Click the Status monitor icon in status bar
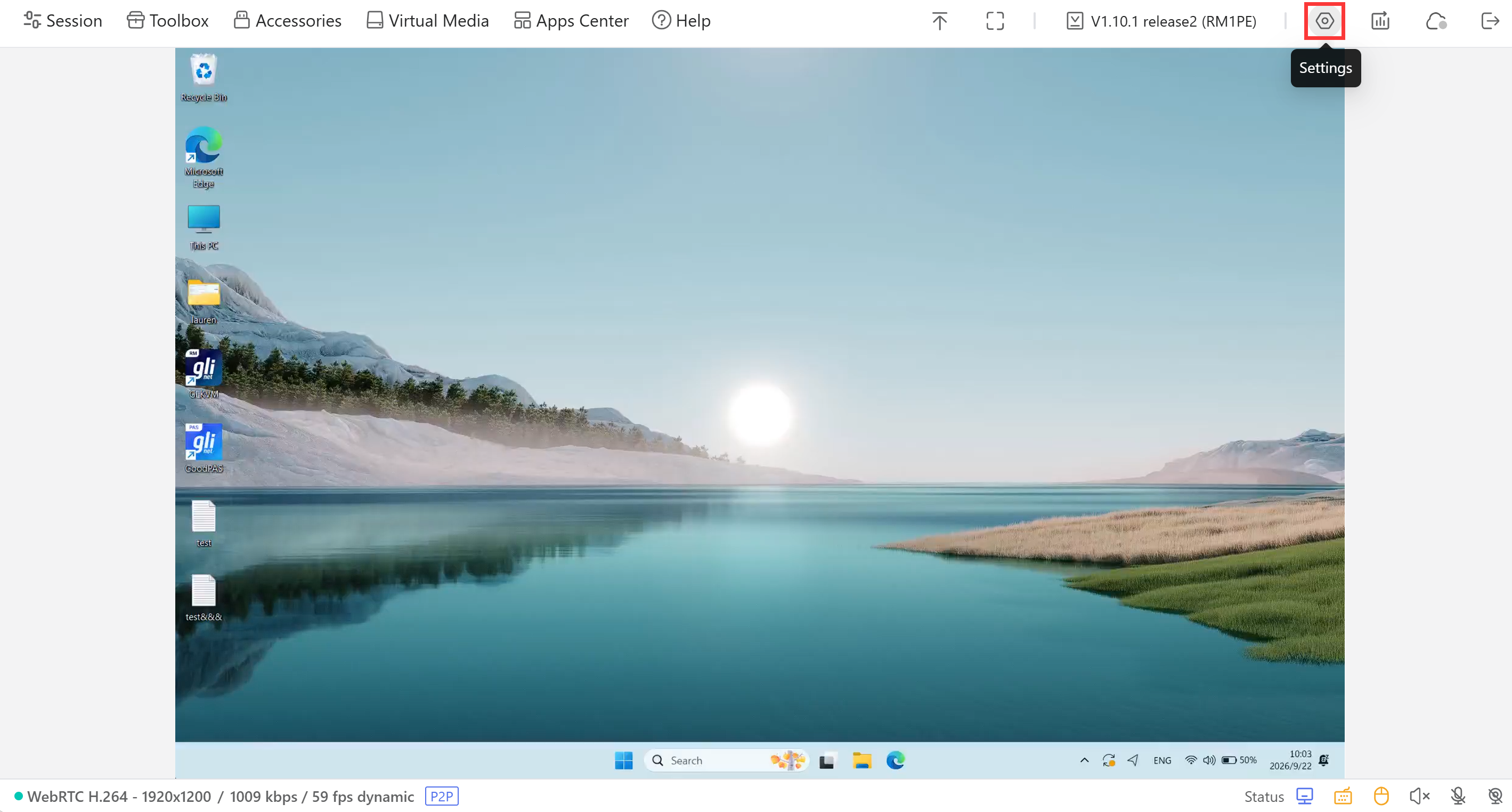Viewport: 1512px width, 812px height. pyautogui.click(x=1304, y=796)
